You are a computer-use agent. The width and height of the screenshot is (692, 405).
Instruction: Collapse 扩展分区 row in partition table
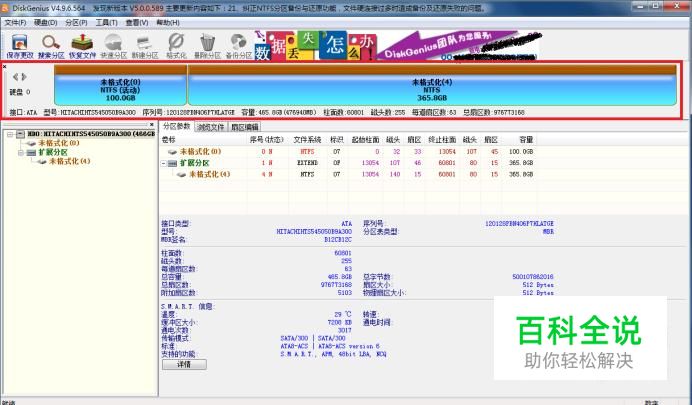click(163, 163)
